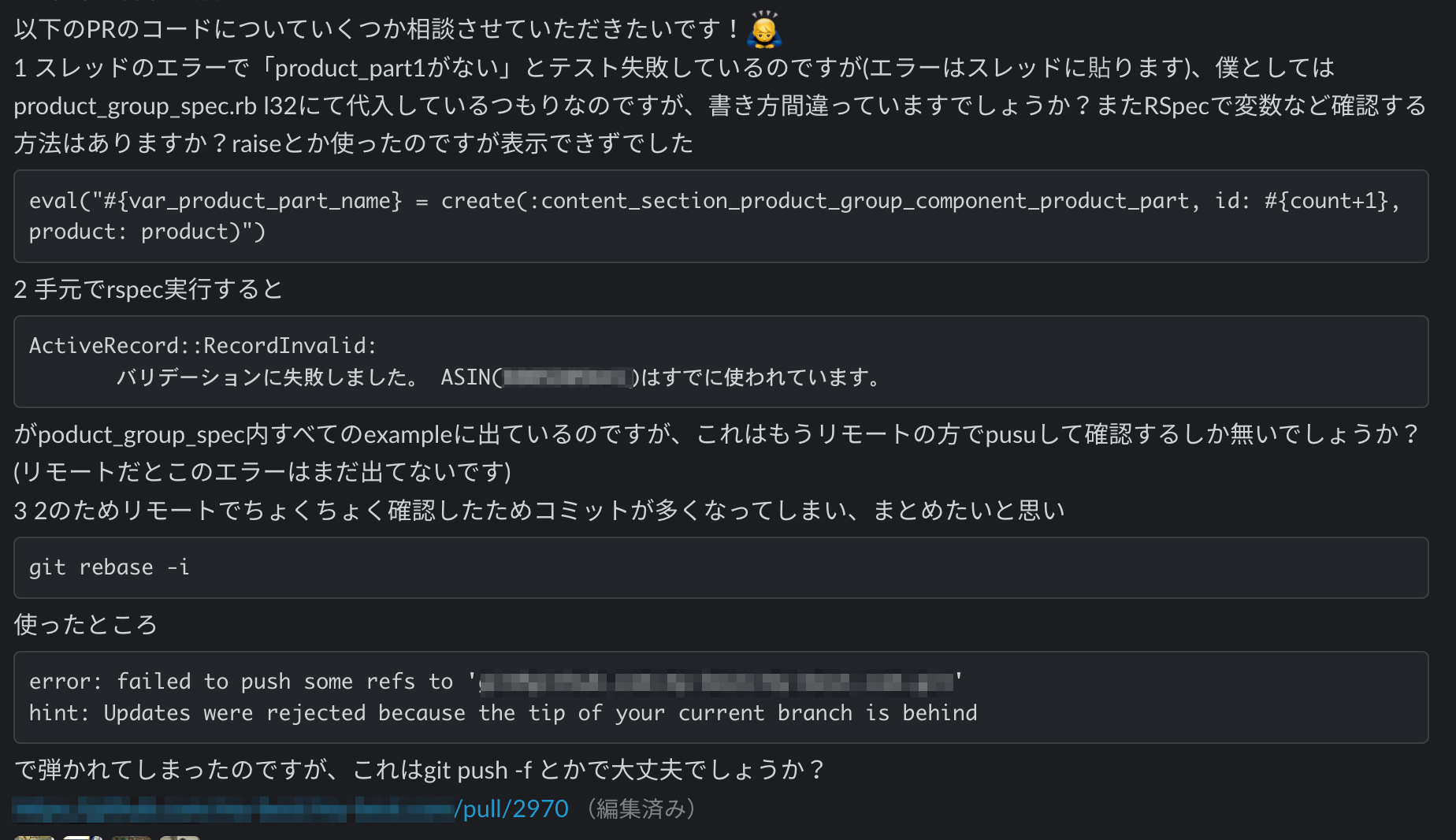
Task: Click the blurred ASIN value
Action: coord(567,377)
